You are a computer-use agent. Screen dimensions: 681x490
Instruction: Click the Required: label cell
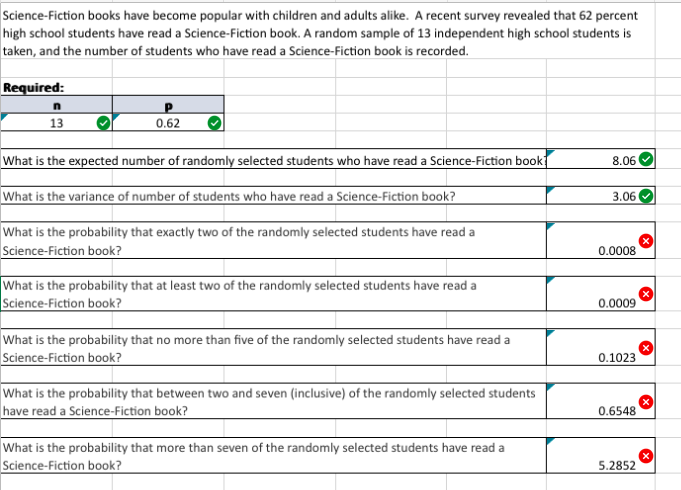click(33, 87)
